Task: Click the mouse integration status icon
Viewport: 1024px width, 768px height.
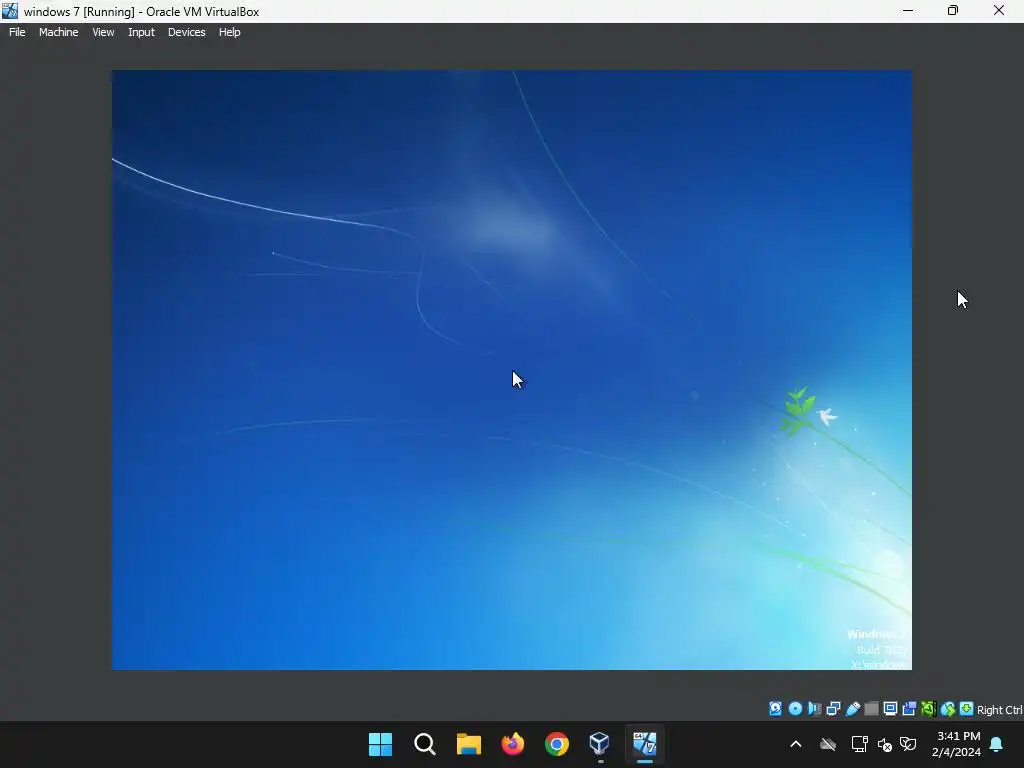Action: (x=948, y=709)
